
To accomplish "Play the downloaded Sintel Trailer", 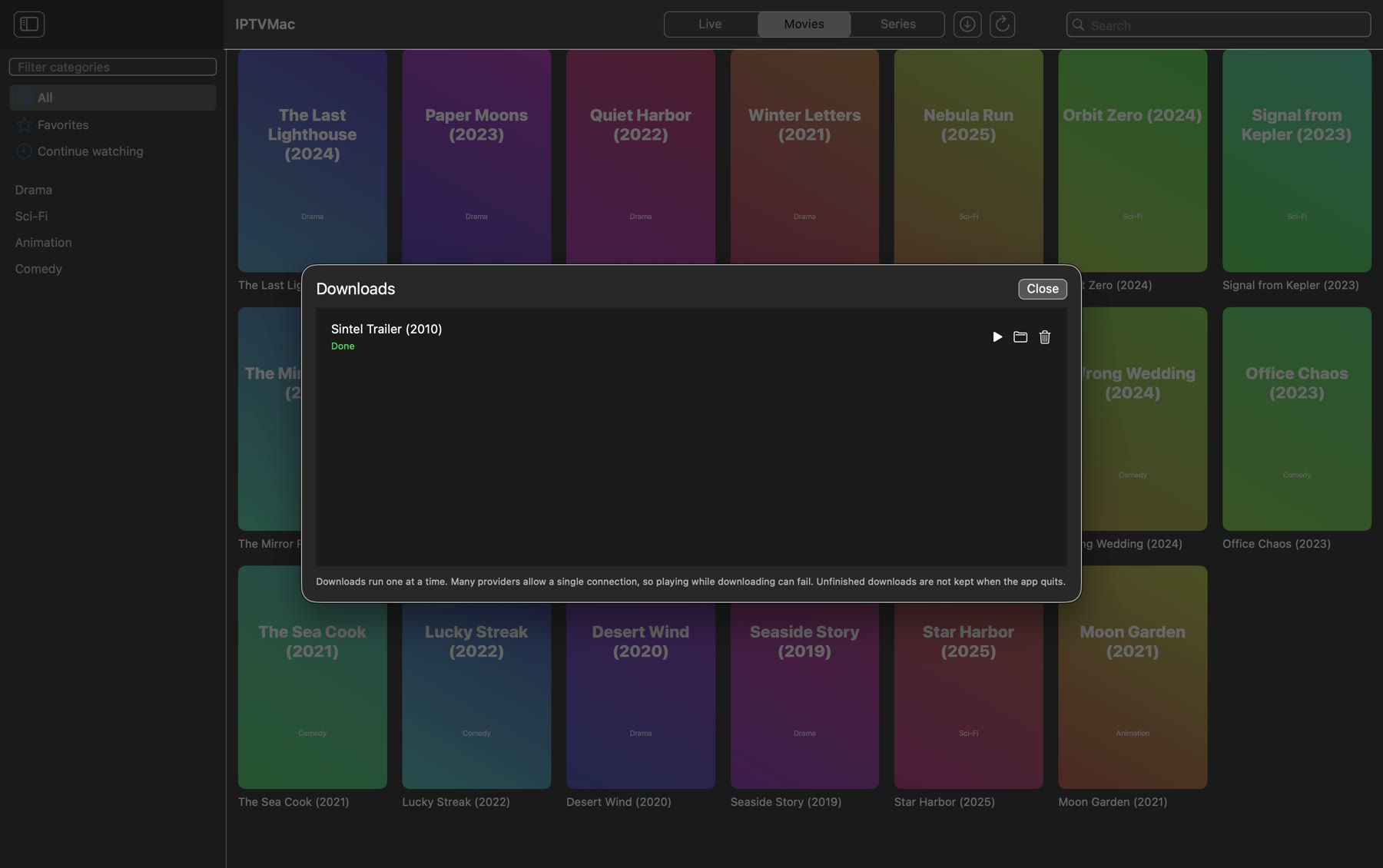I will click(x=997, y=336).
